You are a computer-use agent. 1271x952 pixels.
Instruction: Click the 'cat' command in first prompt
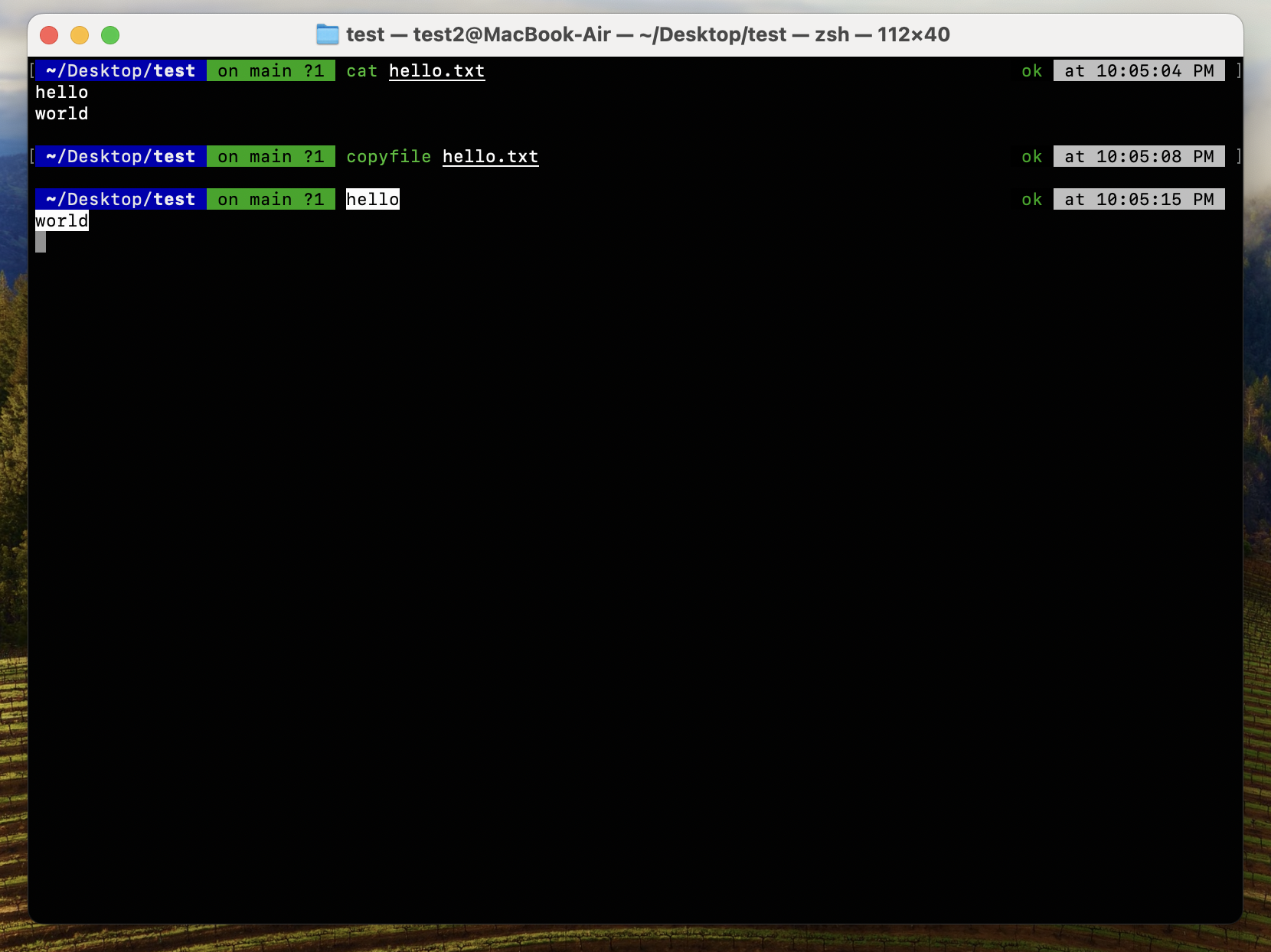pyautogui.click(x=362, y=71)
